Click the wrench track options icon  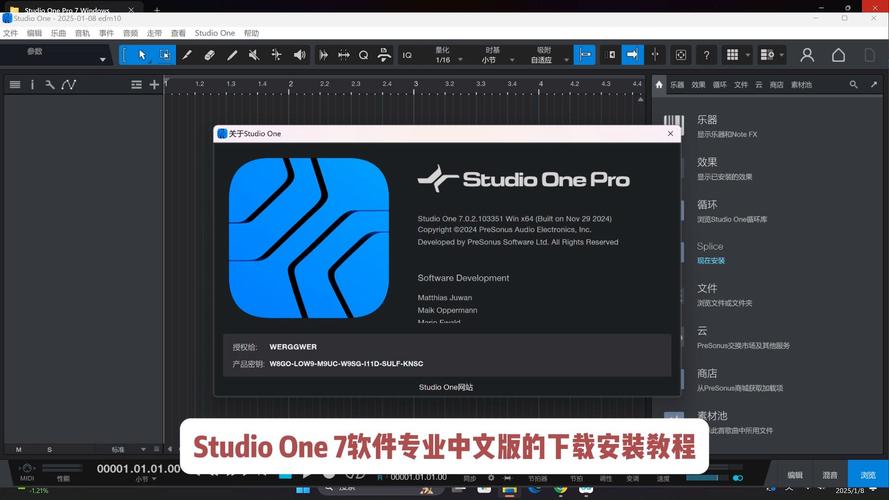50,84
